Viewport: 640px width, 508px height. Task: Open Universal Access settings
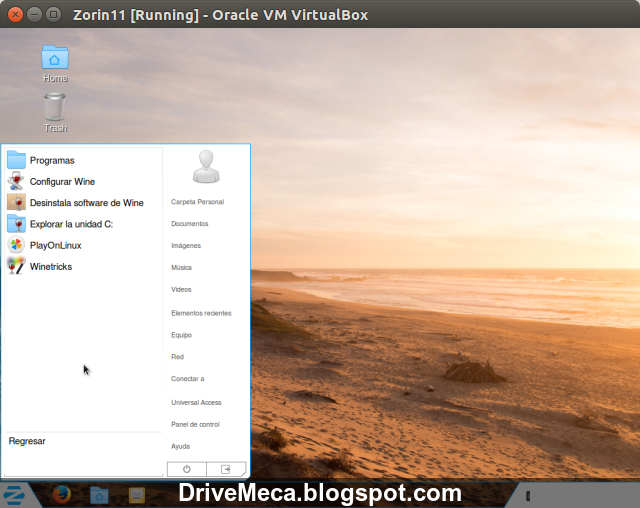196,403
